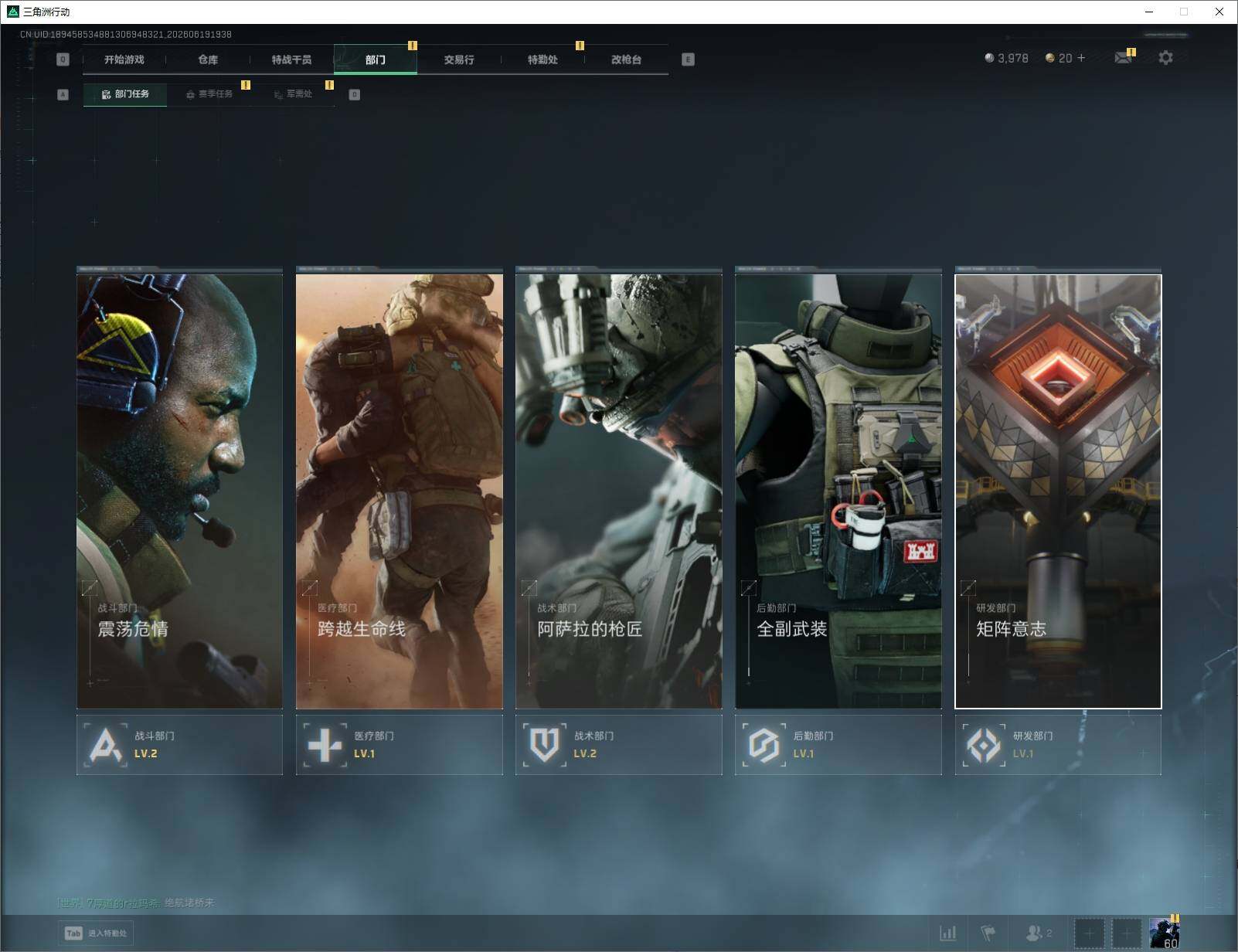Select the 部门任务 sub-tab

coord(125,94)
